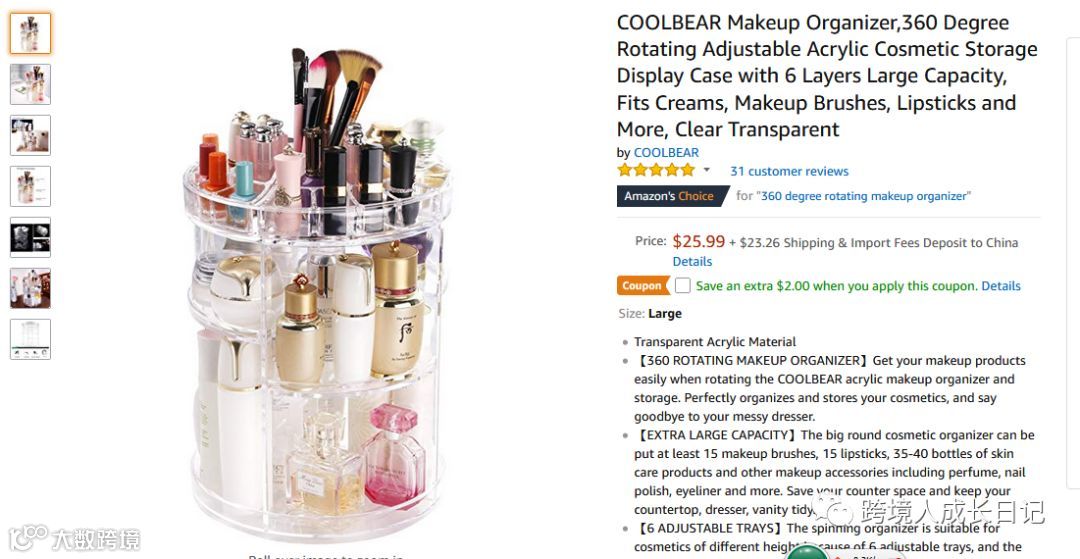Select the last product thumbnail image
Screen dimensions: 1080x559
(x=30, y=339)
